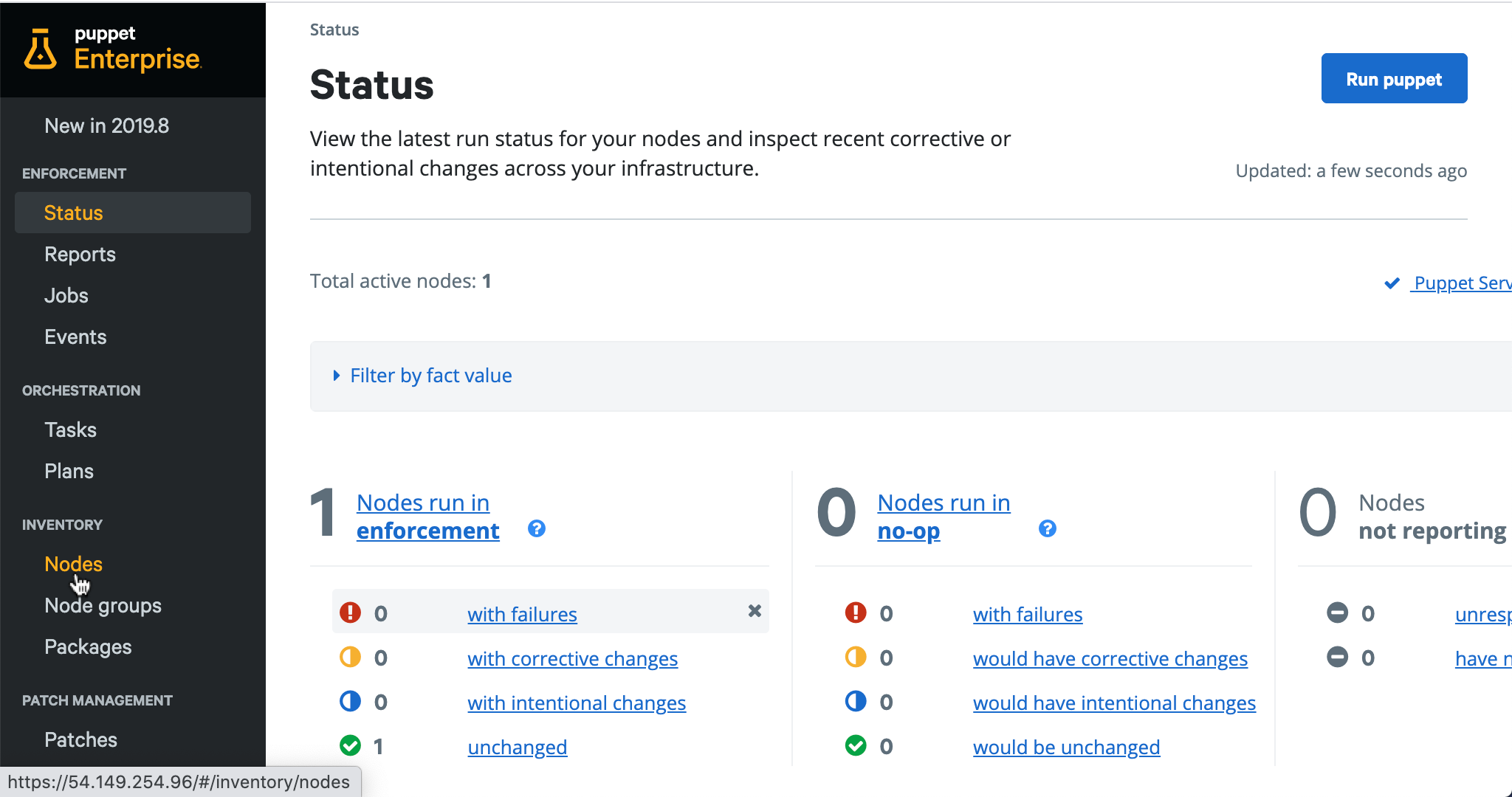
Task: Open help icon beside Nodes run in no-op
Action: pyautogui.click(x=1047, y=528)
